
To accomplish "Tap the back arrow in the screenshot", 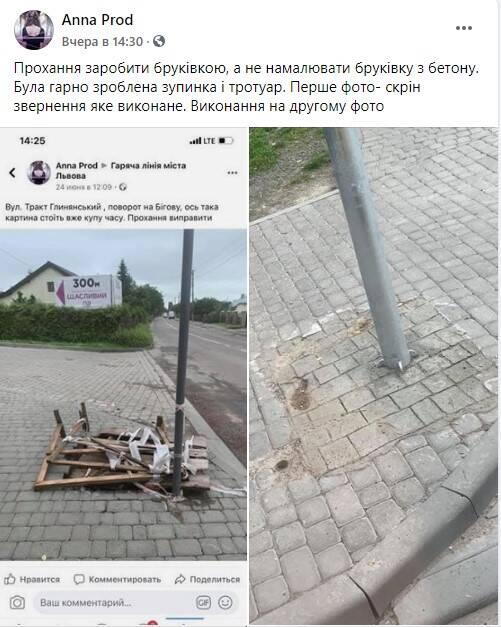I will (12, 173).
